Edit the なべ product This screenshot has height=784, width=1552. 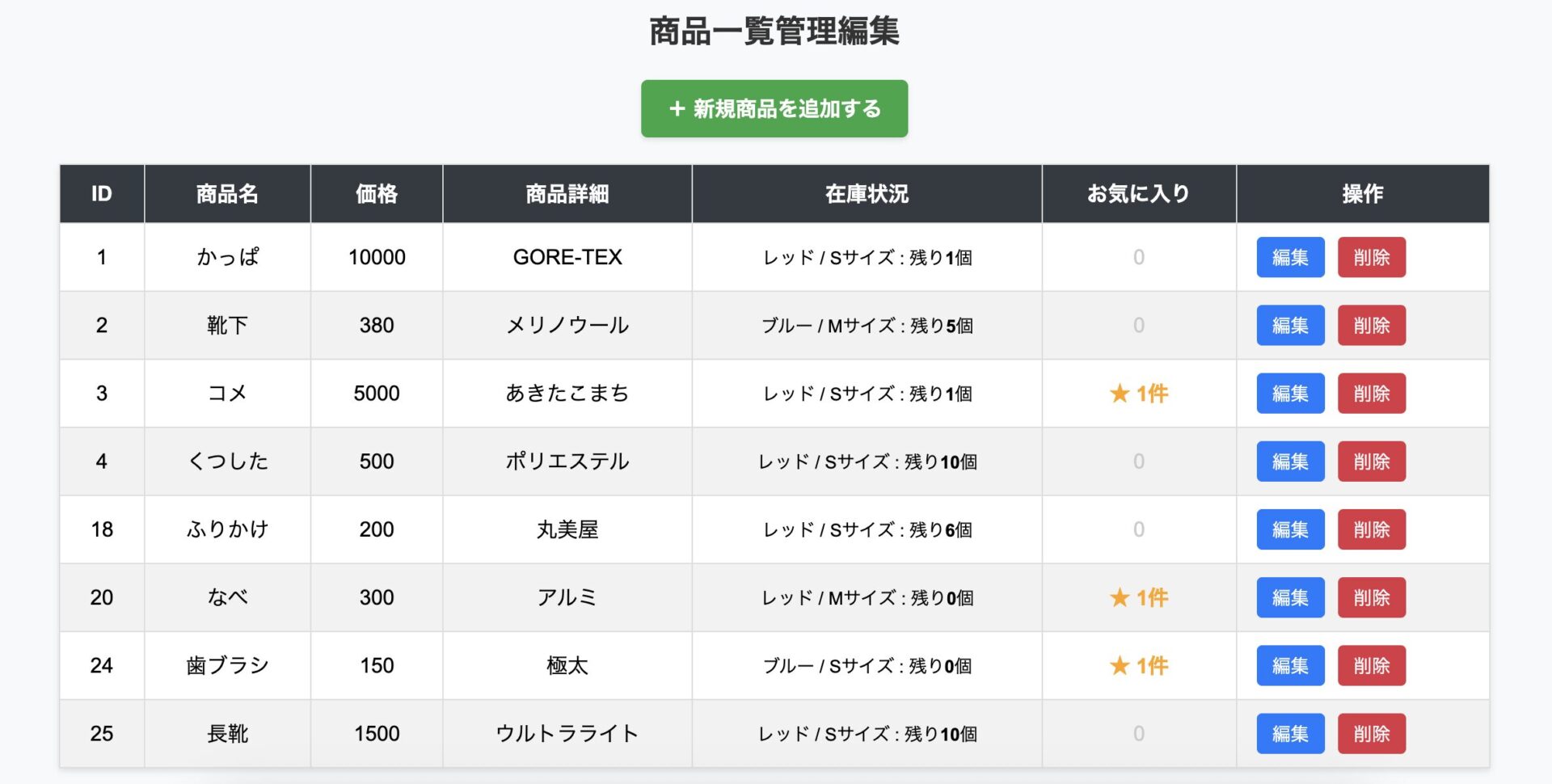(x=1290, y=597)
